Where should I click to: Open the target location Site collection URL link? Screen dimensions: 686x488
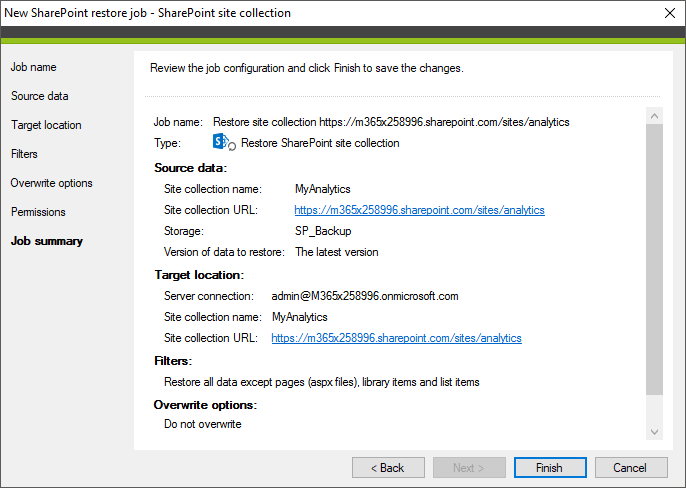[x=396, y=338]
